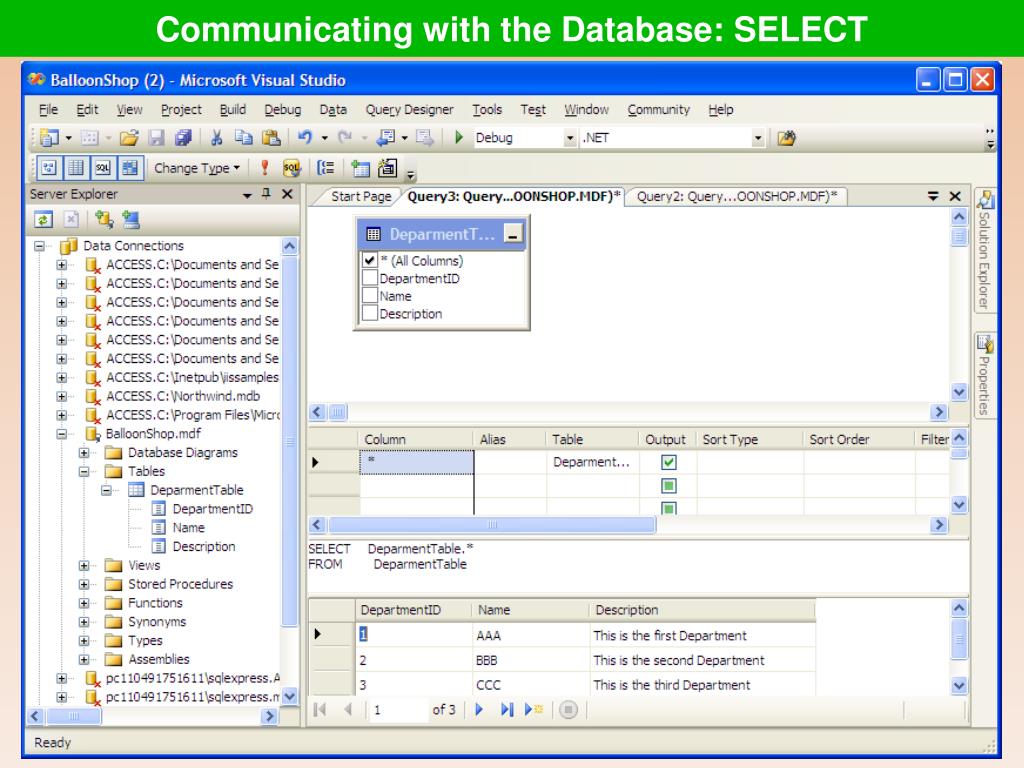Check the Name column checkbox in the diagram
Image resolution: width=1024 pixels, height=768 pixels.
(369, 295)
